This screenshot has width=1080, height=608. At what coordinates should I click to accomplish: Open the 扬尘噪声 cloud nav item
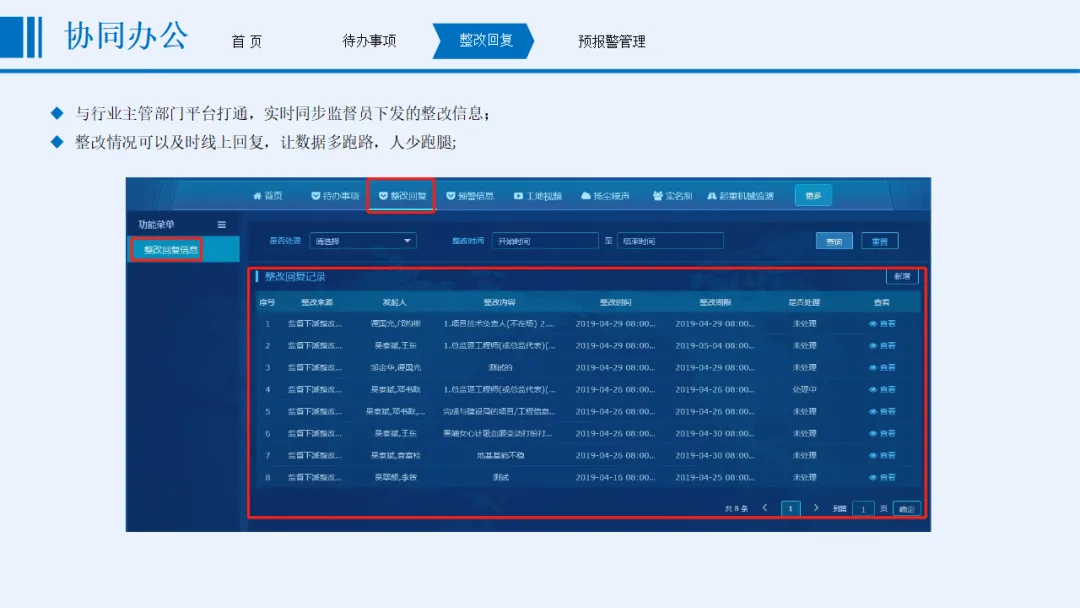pyautogui.click(x=605, y=196)
